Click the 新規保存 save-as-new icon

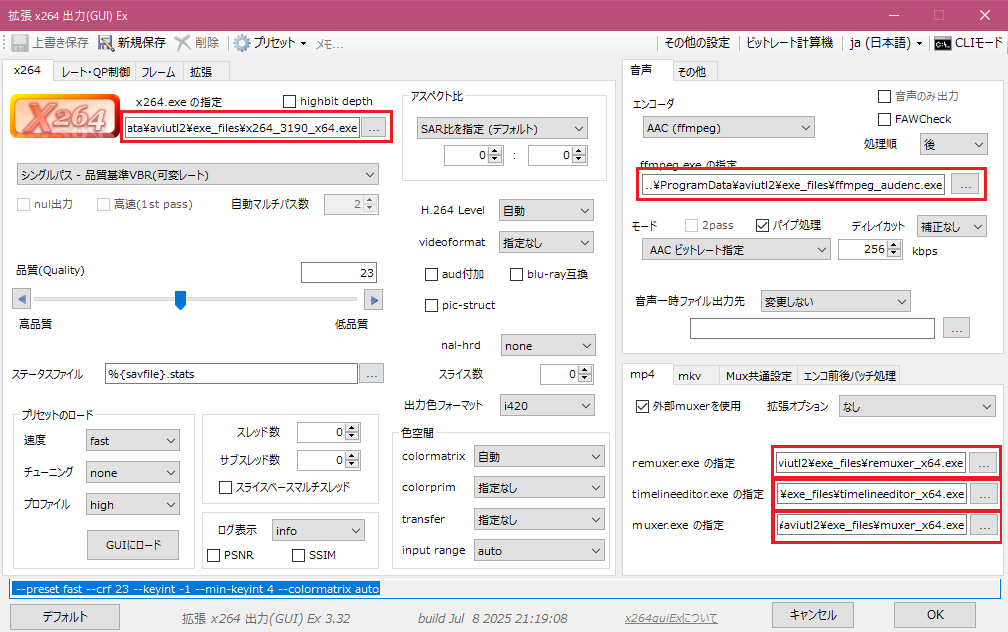tap(106, 43)
